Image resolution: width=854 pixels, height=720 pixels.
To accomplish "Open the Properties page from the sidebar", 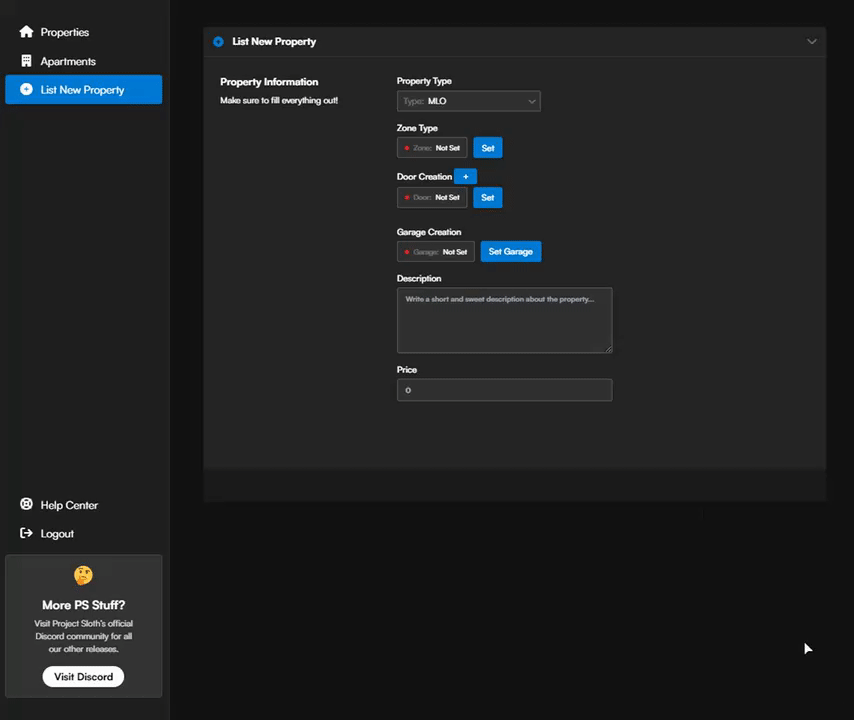I will [x=64, y=32].
